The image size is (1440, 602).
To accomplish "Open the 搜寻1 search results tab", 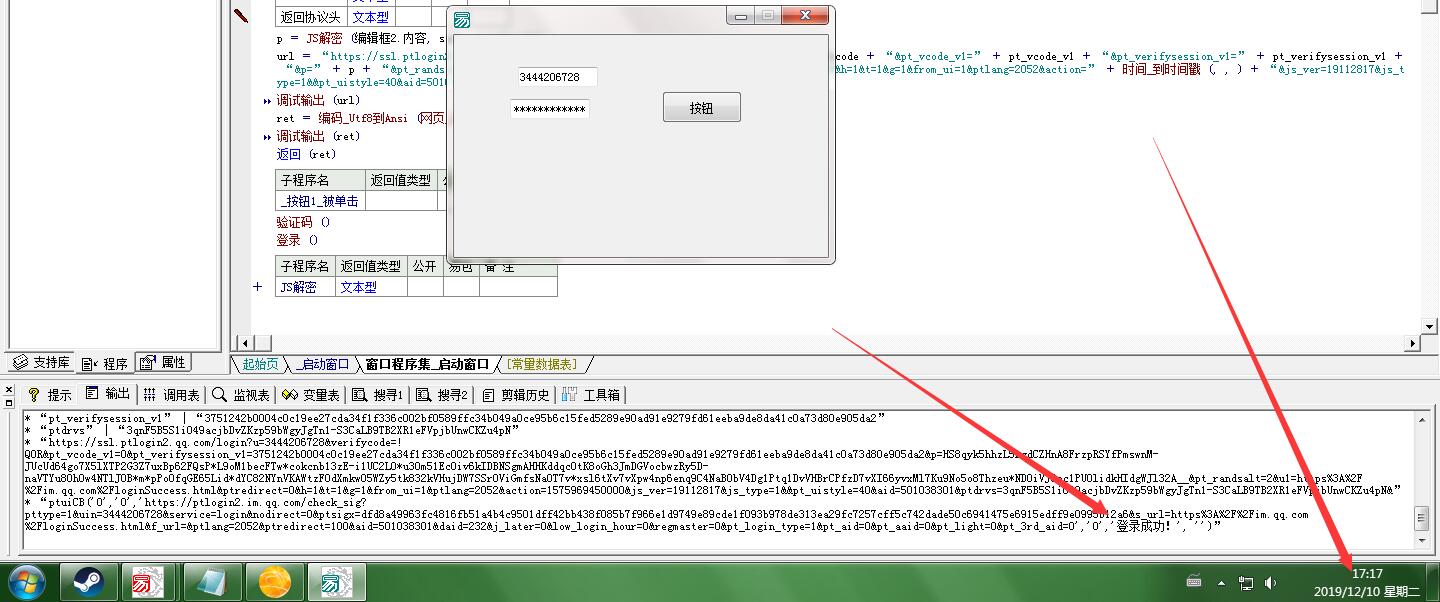I will [x=379, y=395].
